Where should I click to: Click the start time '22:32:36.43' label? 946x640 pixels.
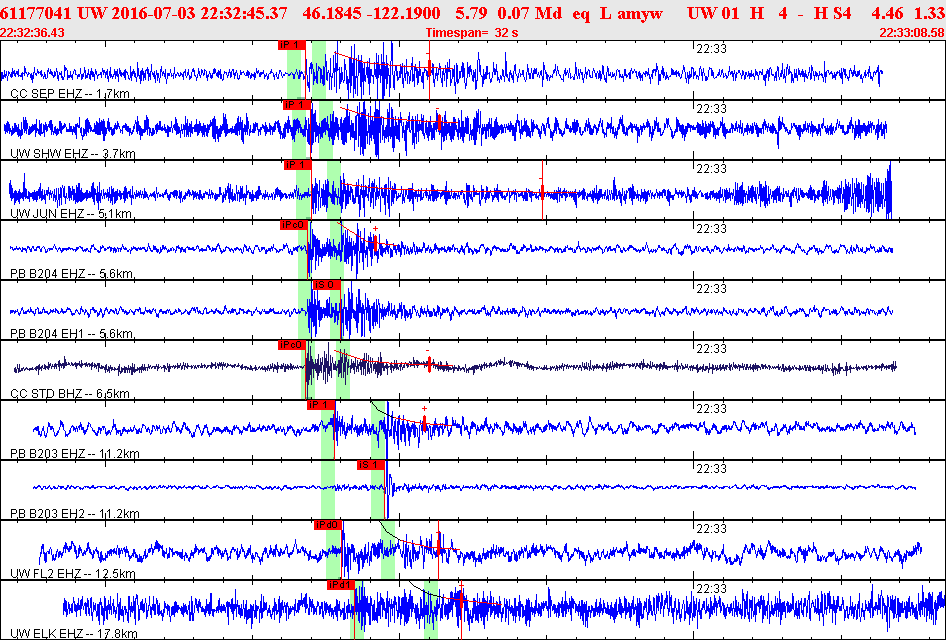click(x=33, y=33)
